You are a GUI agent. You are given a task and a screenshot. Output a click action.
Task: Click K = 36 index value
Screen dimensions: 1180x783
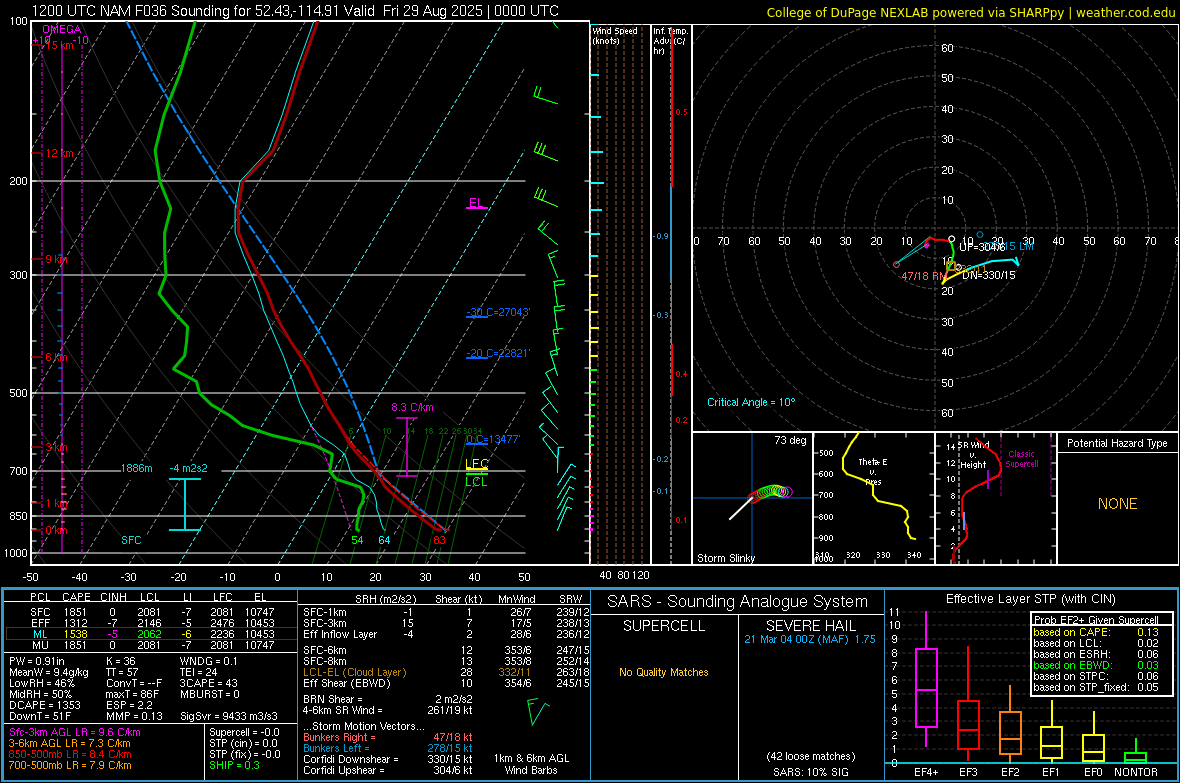pyautogui.click(x=121, y=661)
